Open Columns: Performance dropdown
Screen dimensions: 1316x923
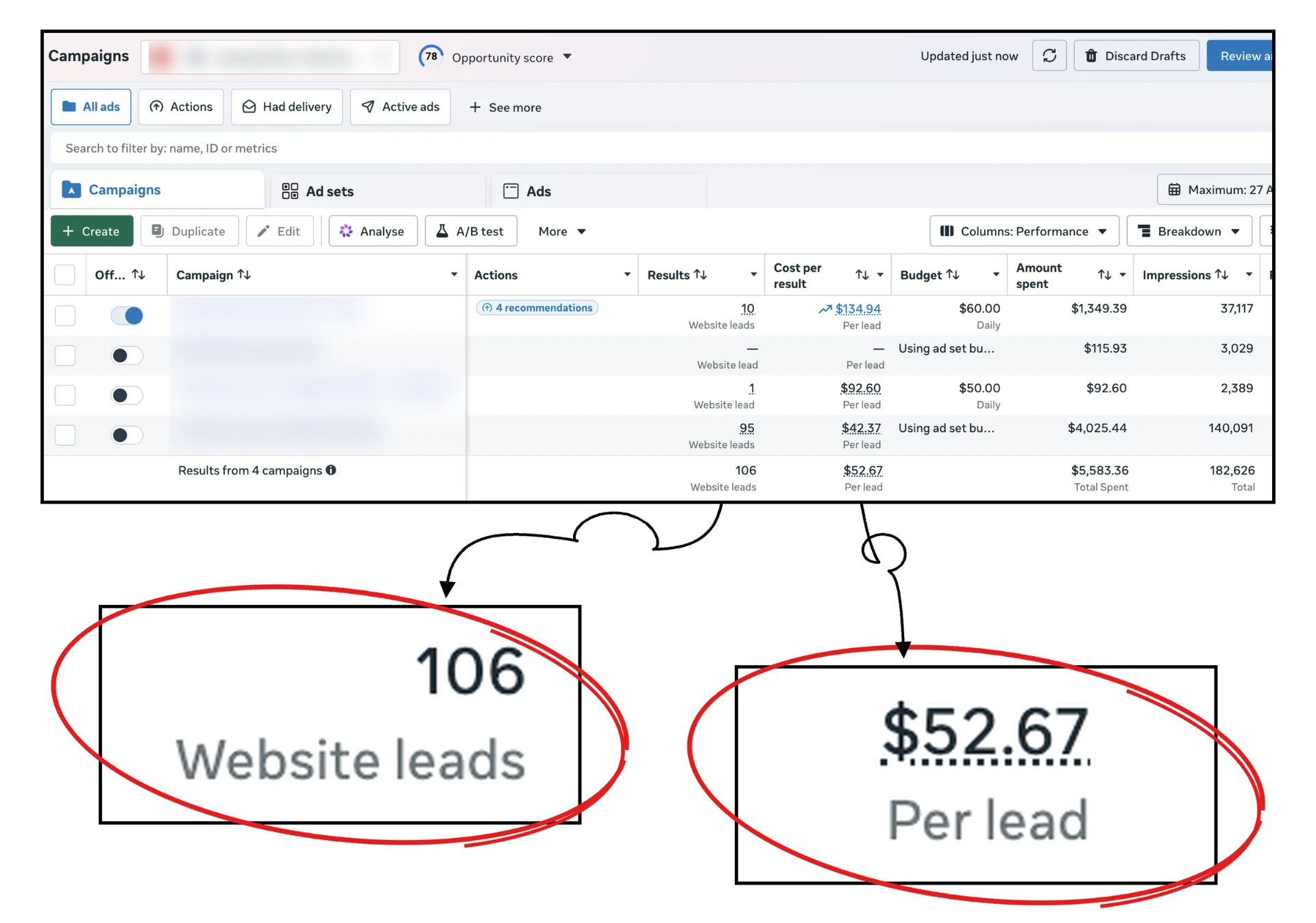tap(1024, 231)
